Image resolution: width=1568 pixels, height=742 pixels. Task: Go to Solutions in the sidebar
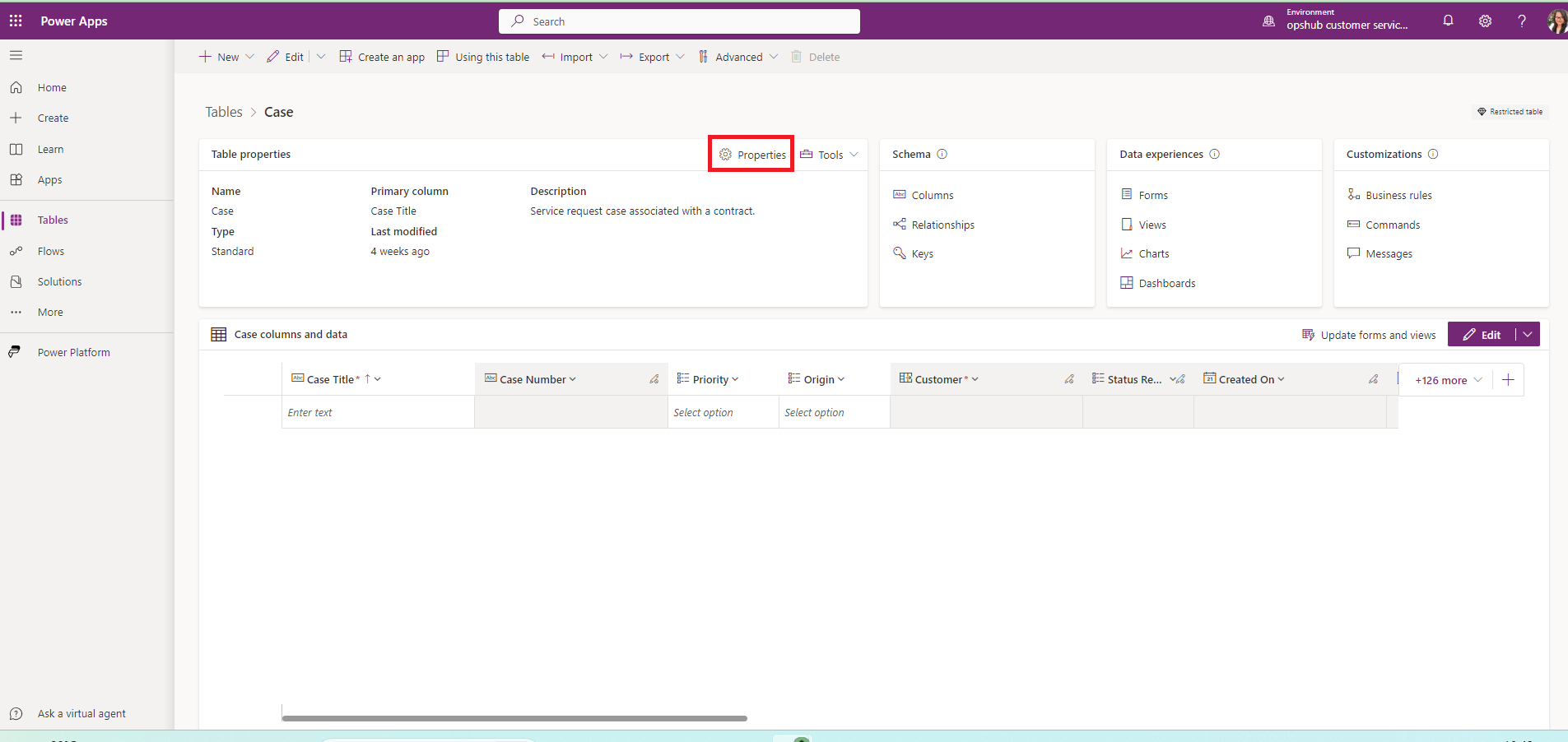59,281
